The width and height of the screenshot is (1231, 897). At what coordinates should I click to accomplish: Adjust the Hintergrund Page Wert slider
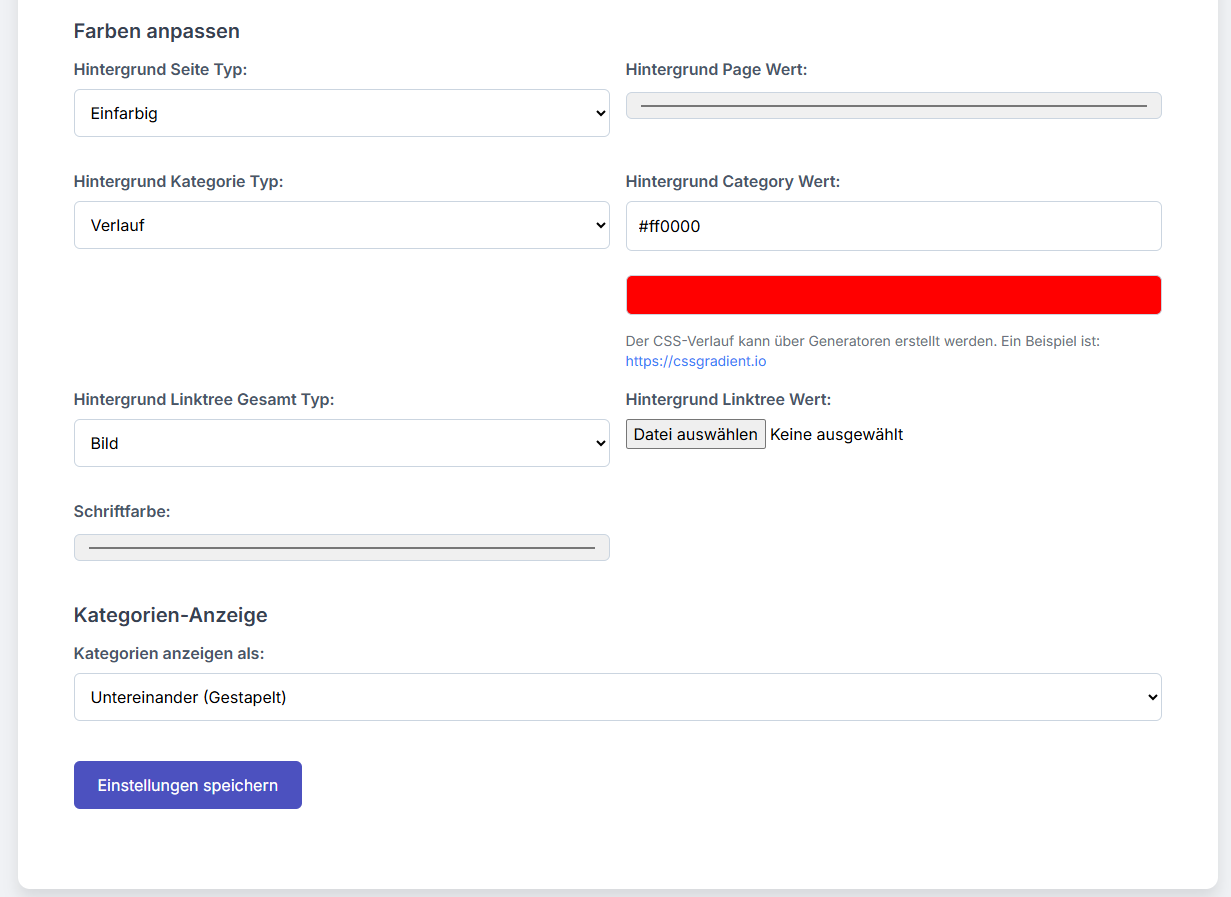click(x=893, y=104)
